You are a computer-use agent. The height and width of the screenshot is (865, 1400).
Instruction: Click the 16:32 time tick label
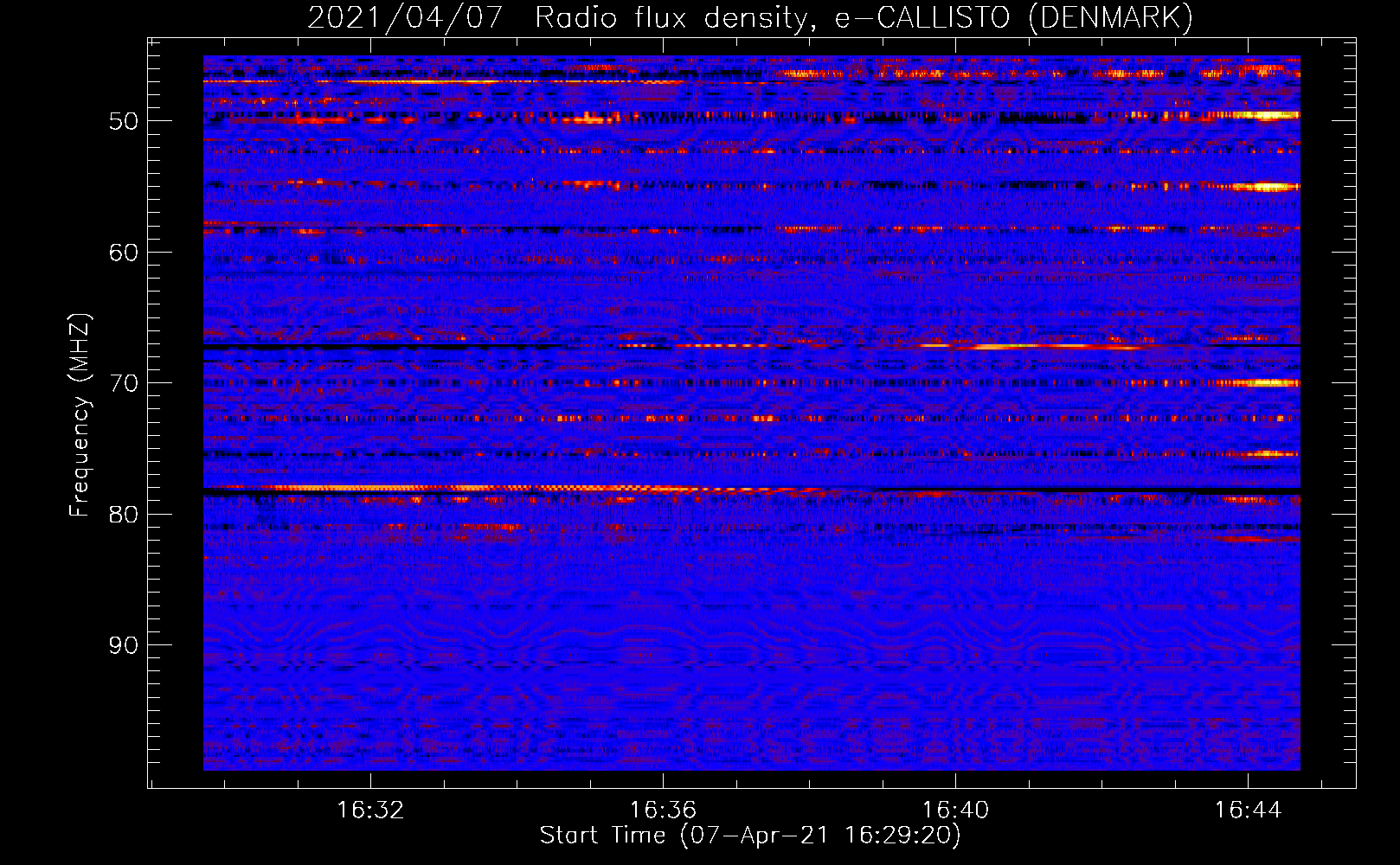(370, 810)
